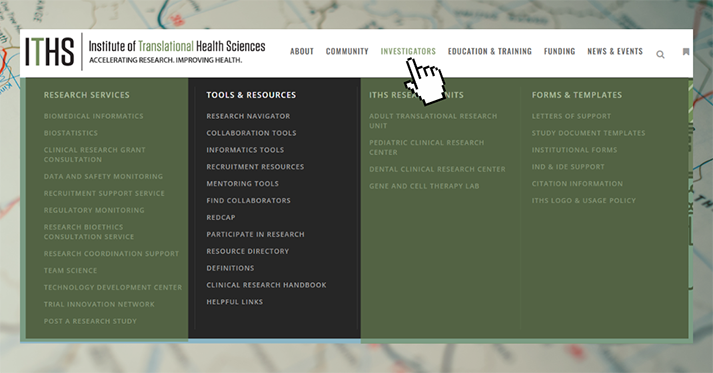Select Biostatistics under Research Services
This screenshot has width=713, height=373.
pos(70,133)
